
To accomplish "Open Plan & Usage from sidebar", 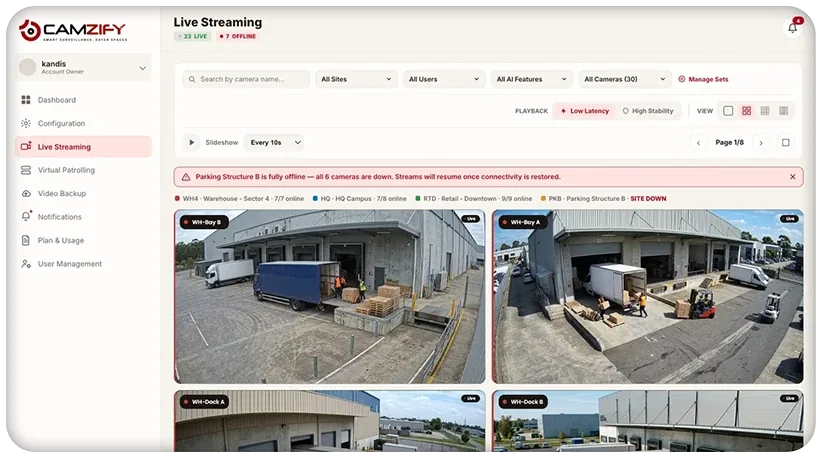I will click(x=83, y=240).
